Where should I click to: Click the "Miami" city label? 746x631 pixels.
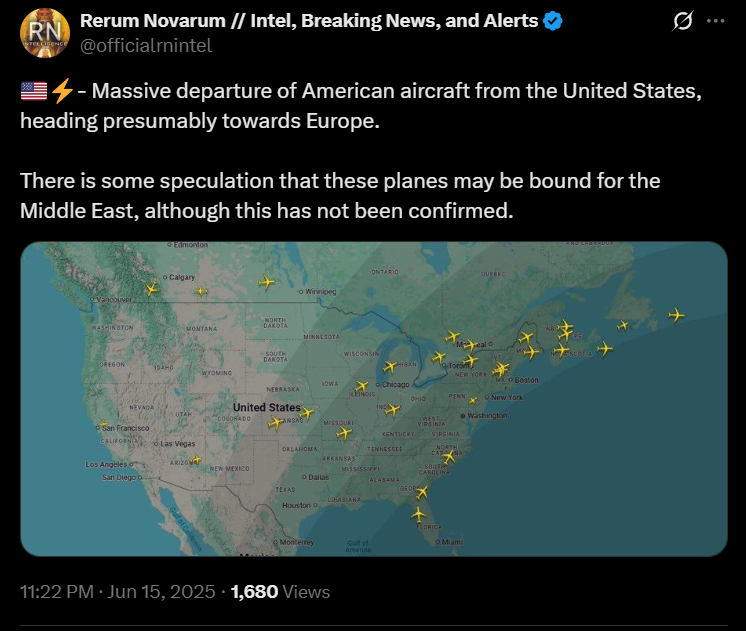(x=452, y=542)
